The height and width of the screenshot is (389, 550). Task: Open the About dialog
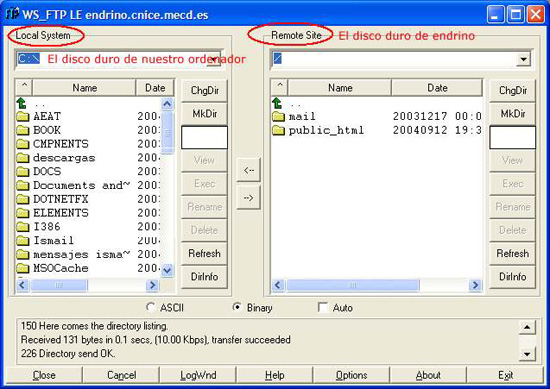click(x=428, y=375)
